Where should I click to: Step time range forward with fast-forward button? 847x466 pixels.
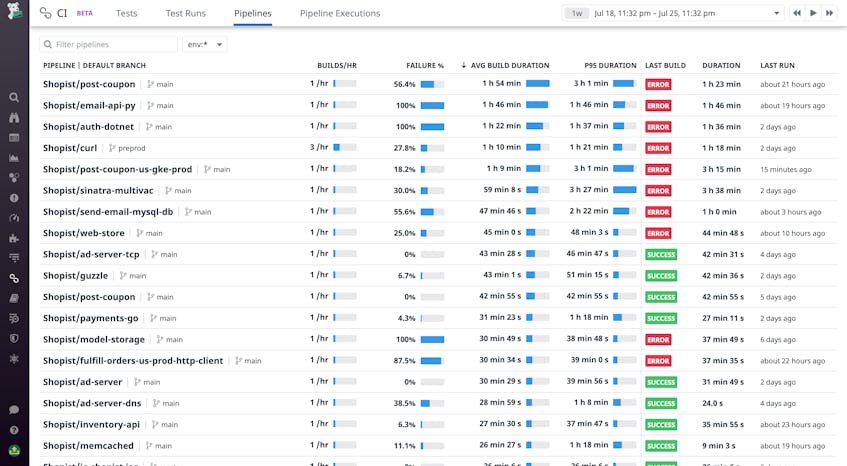point(829,13)
